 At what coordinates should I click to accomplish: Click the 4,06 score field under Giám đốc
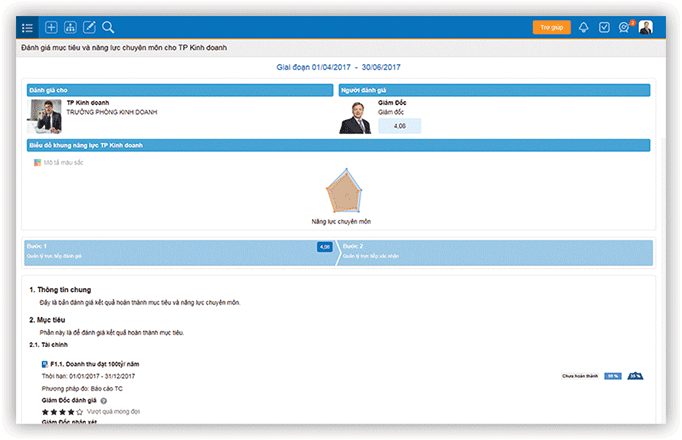[x=400, y=126]
